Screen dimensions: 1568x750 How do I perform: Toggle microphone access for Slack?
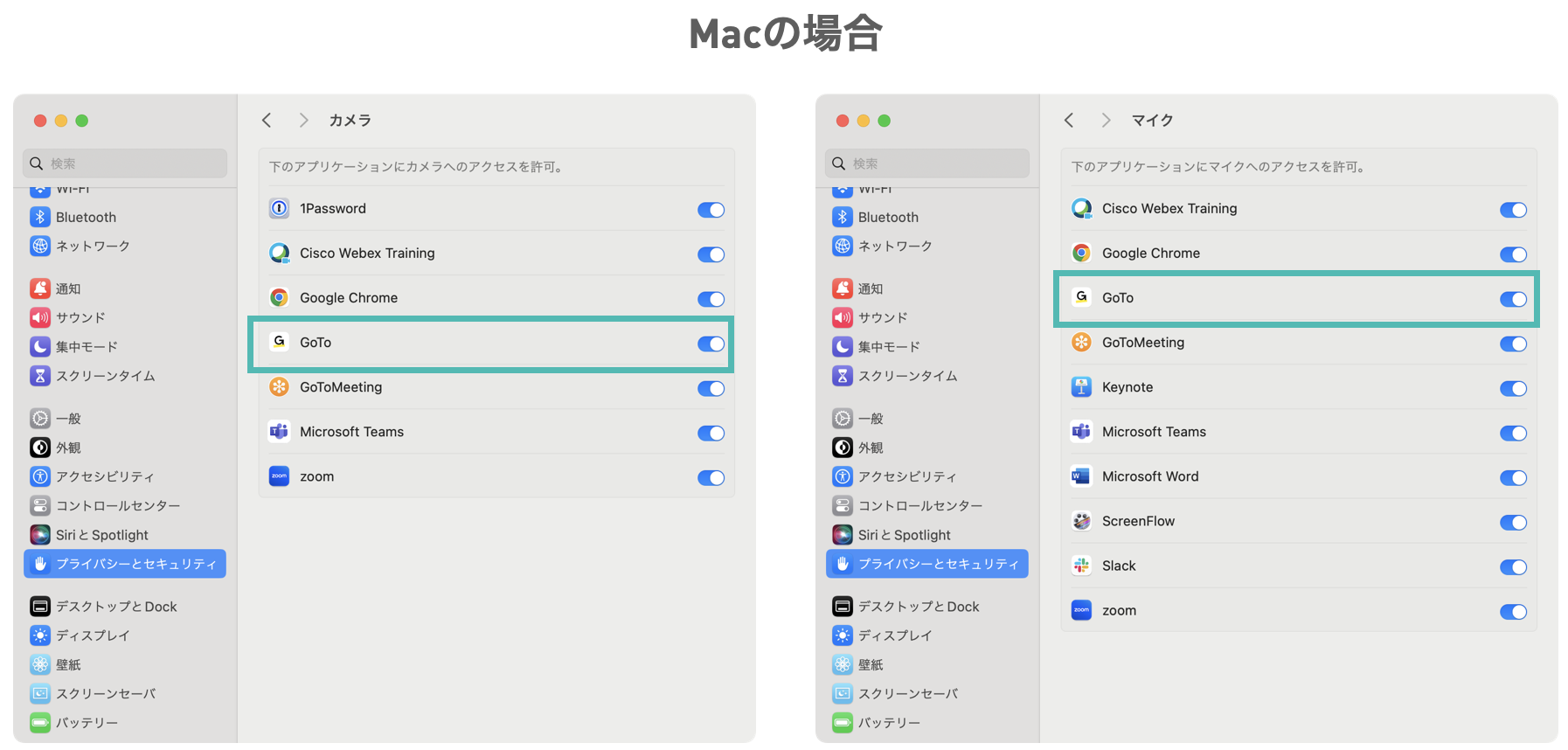click(x=1513, y=566)
